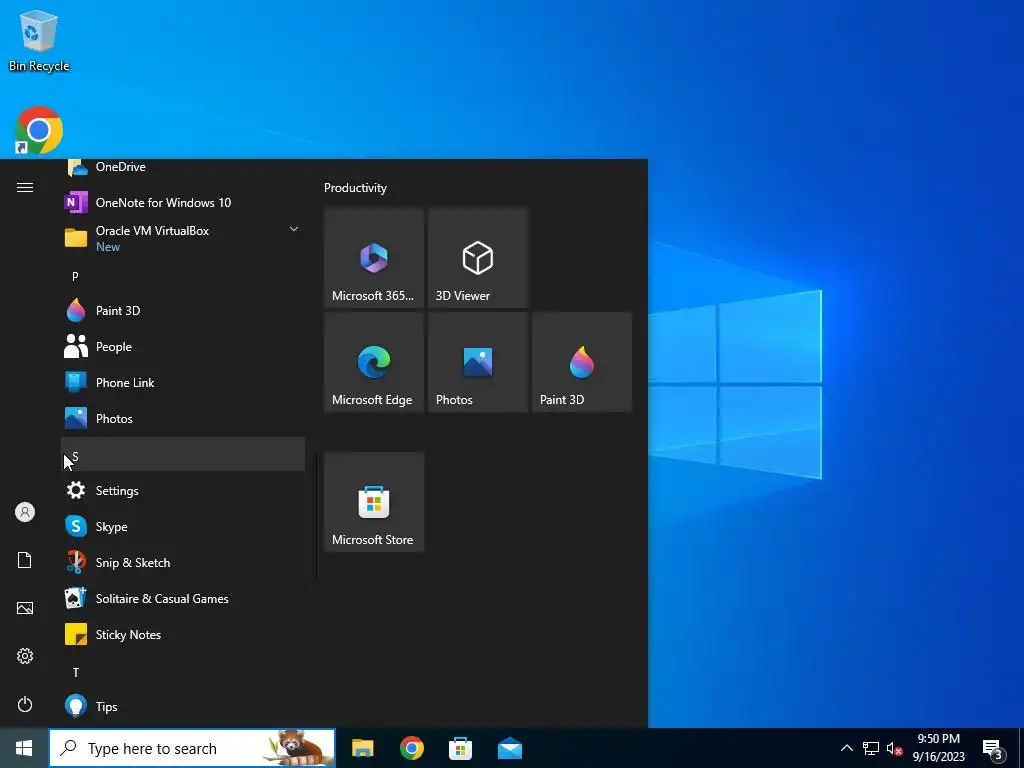Image resolution: width=1024 pixels, height=768 pixels.
Task: Expand the Oracle VM VirtualBox folder
Action: [294, 229]
